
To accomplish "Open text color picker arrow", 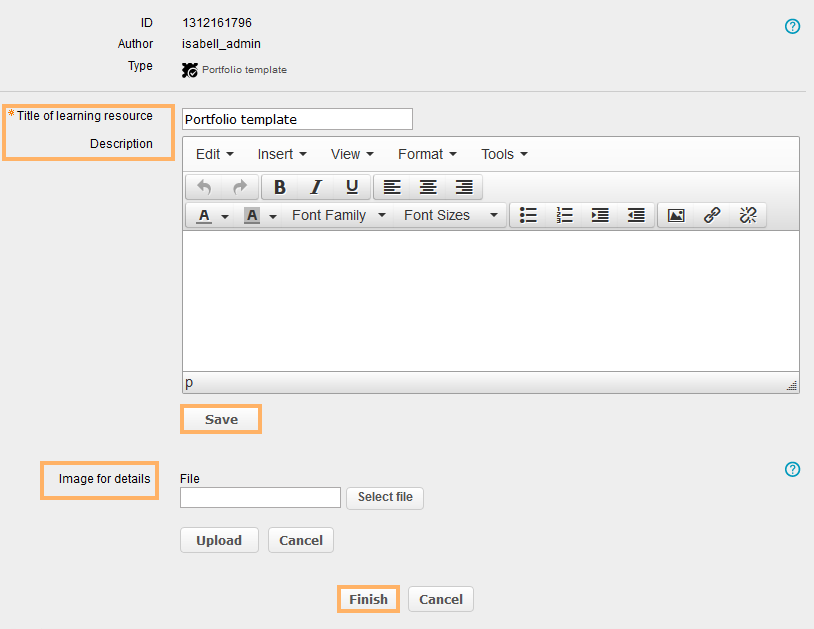I will (x=225, y=216).
